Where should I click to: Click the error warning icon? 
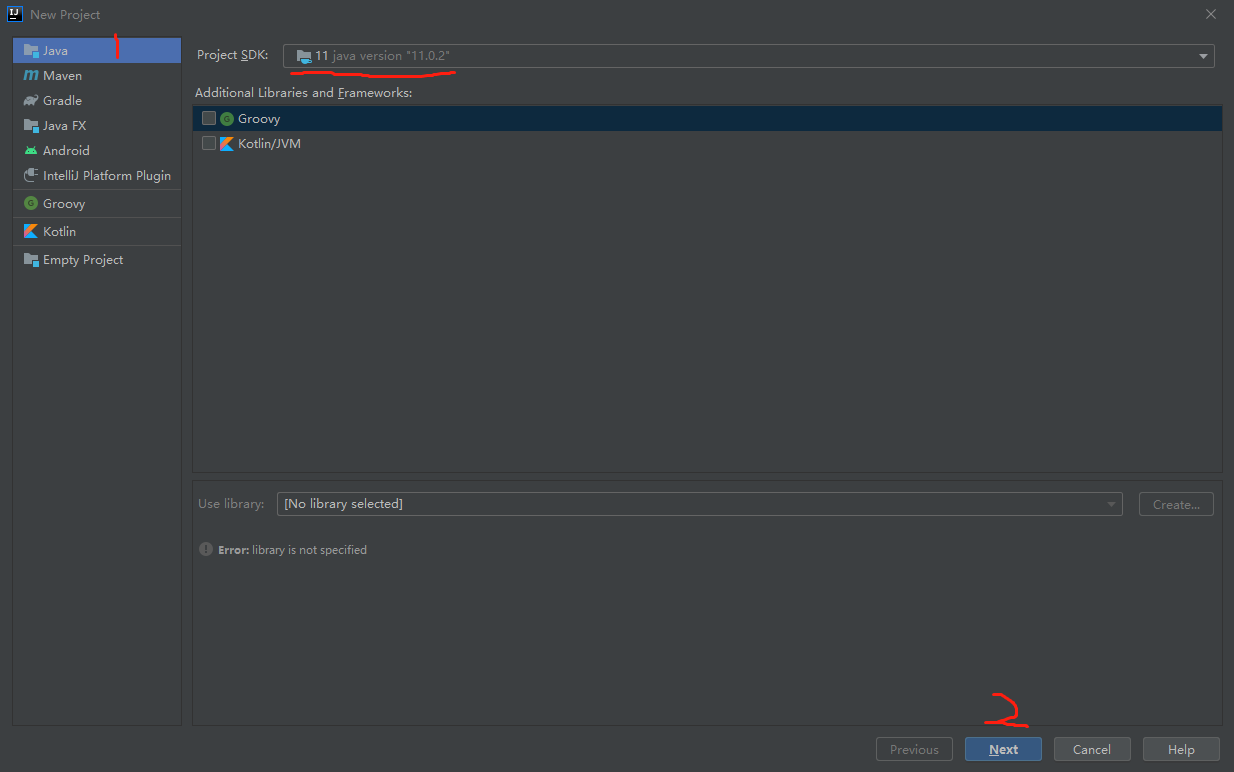[206, 549]
